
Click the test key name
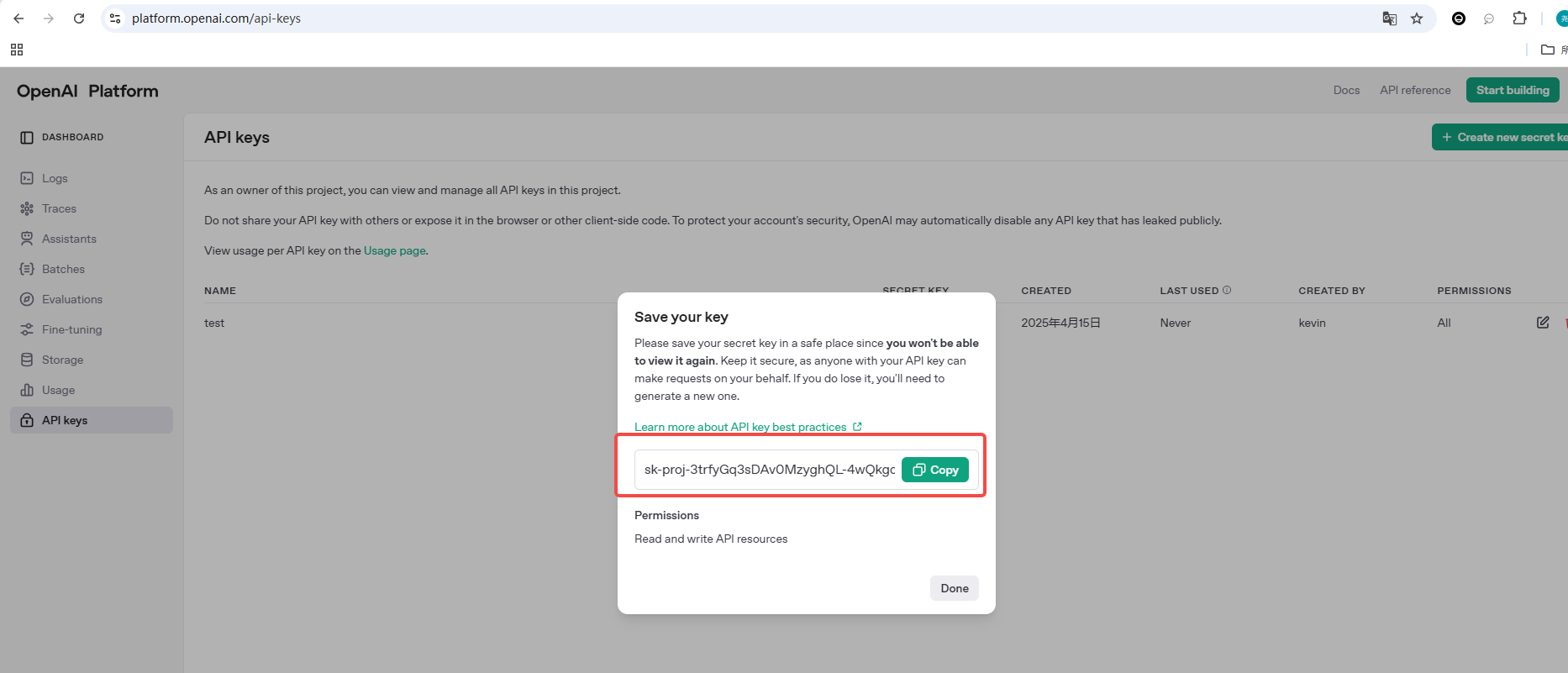pos(214,323)
